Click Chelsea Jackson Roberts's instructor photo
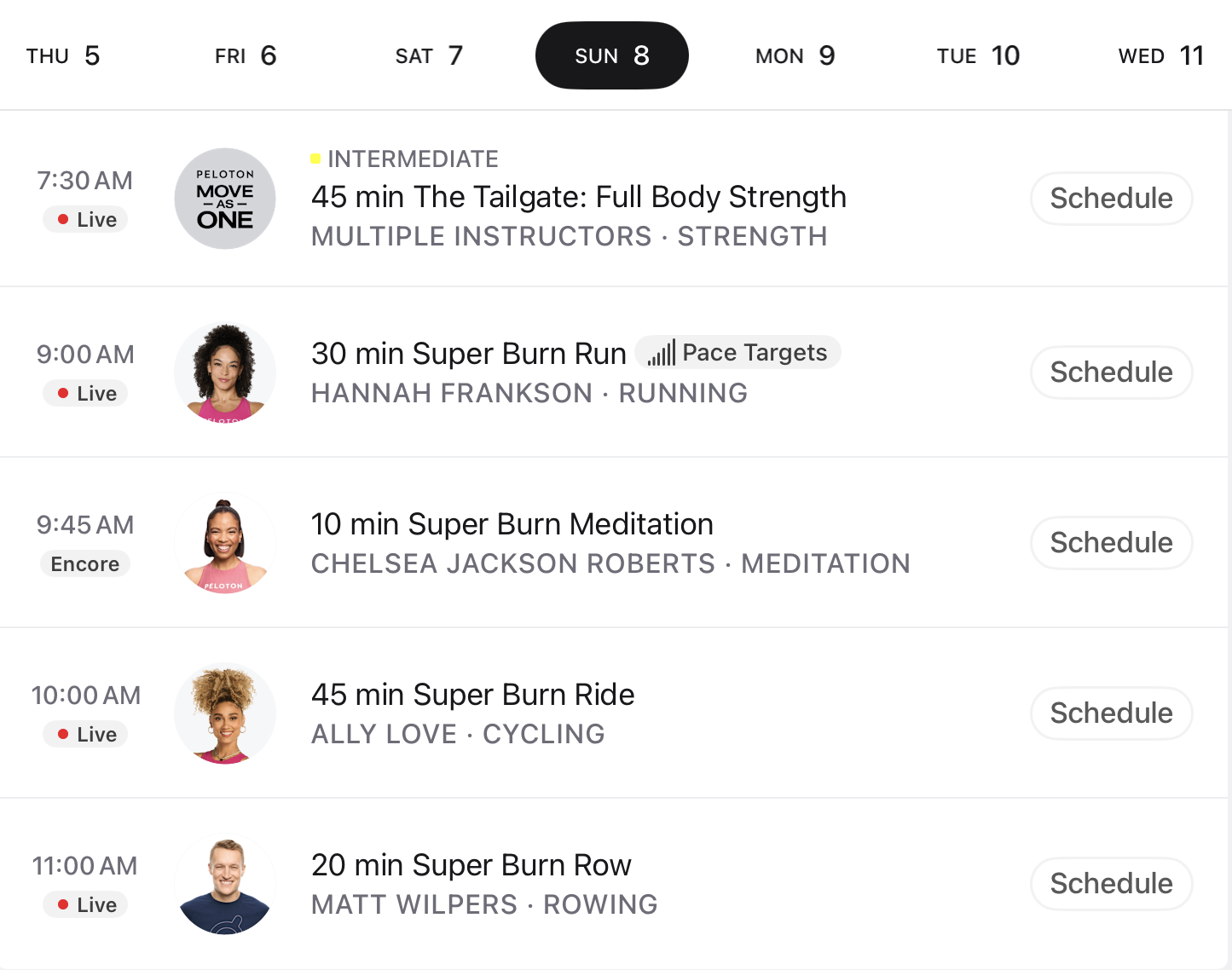Image resolution: width=1232 pixels, height=970 pixels. 225,543
